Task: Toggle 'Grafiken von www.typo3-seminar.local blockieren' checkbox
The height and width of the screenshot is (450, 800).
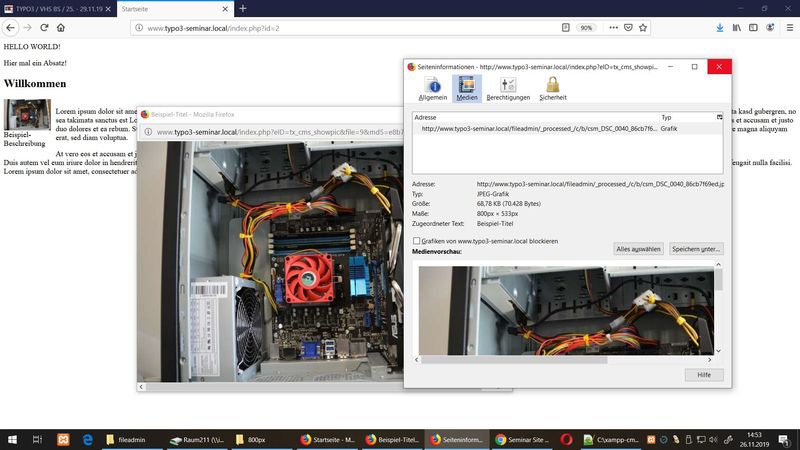Action: click(x=417, y=241)
